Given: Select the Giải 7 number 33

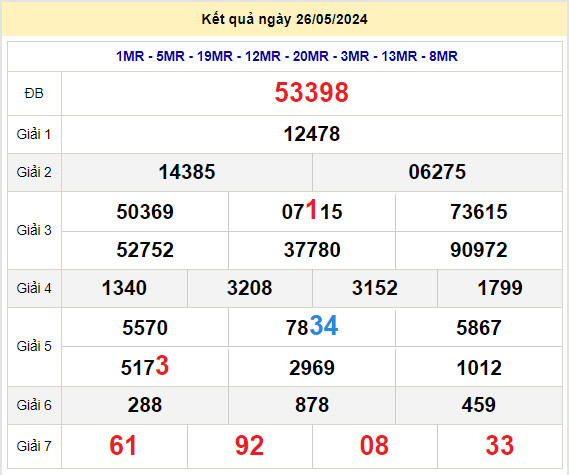Looking at the screenshot, I should (x=500, y=446).
